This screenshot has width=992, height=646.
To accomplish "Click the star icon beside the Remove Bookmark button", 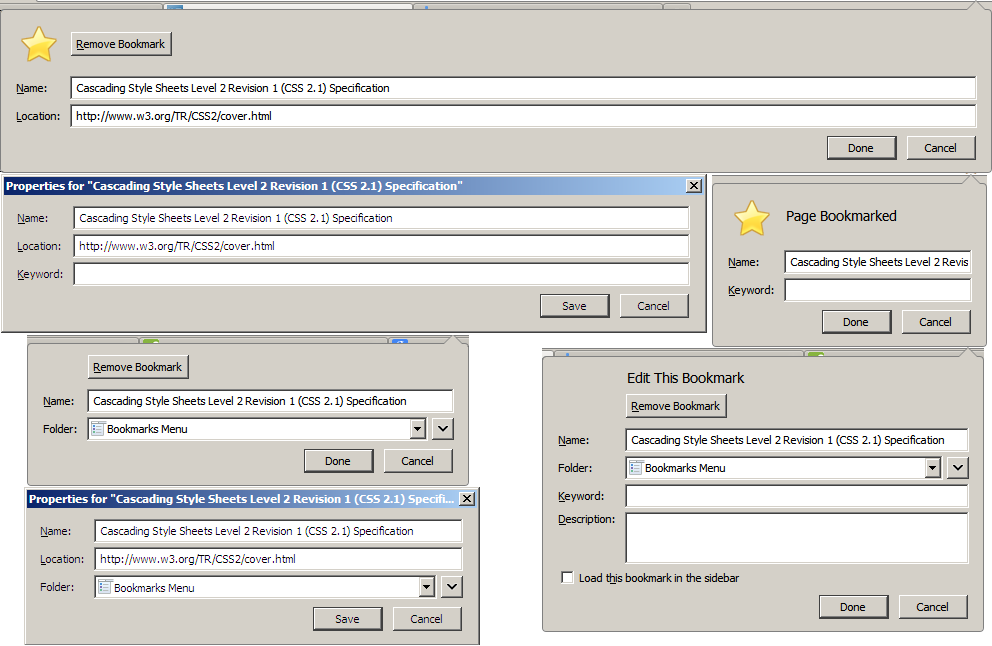I will [39, 44].
